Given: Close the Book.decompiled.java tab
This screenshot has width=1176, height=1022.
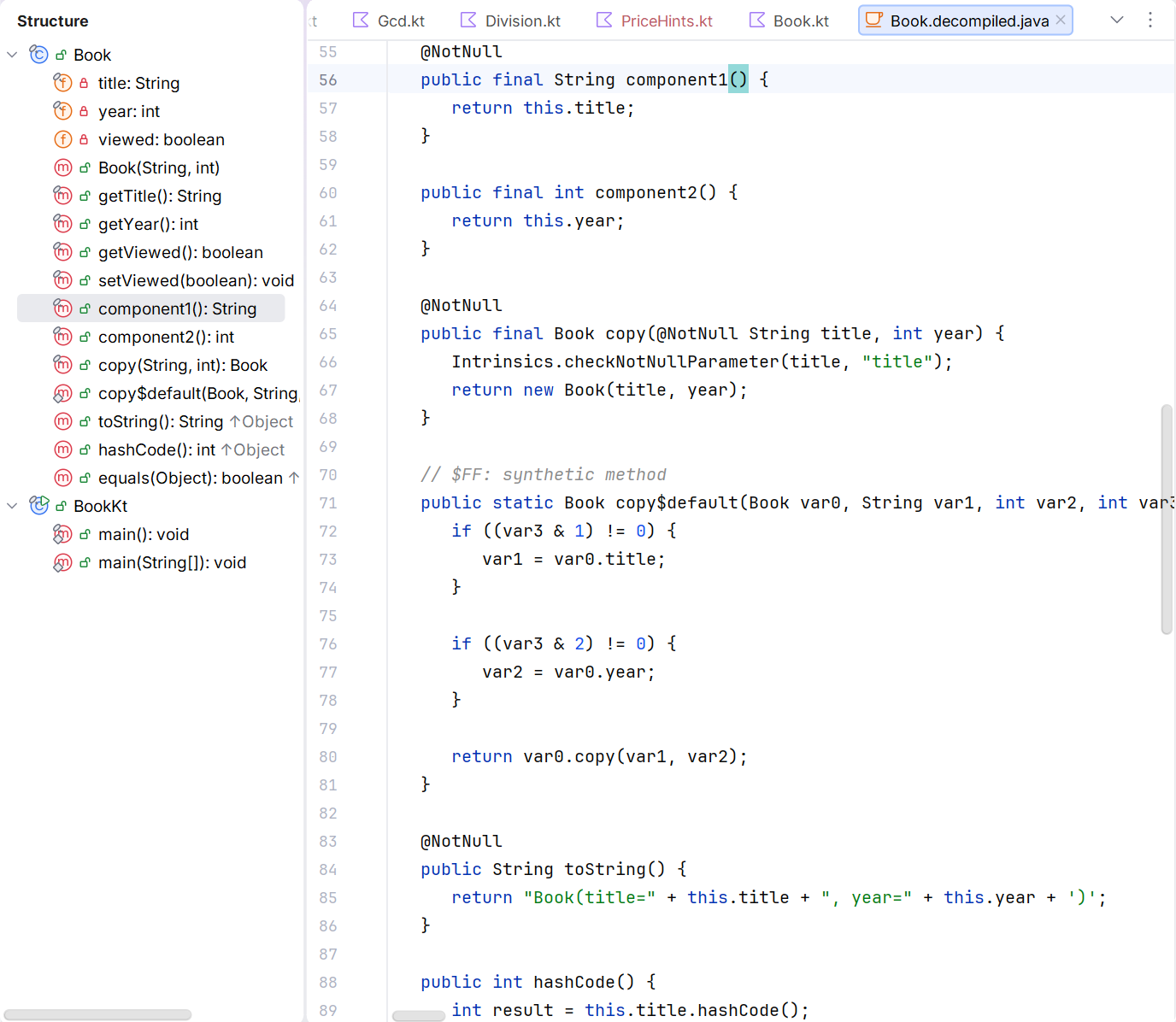Looking at the screenshot, I should tap(1061, 20).
